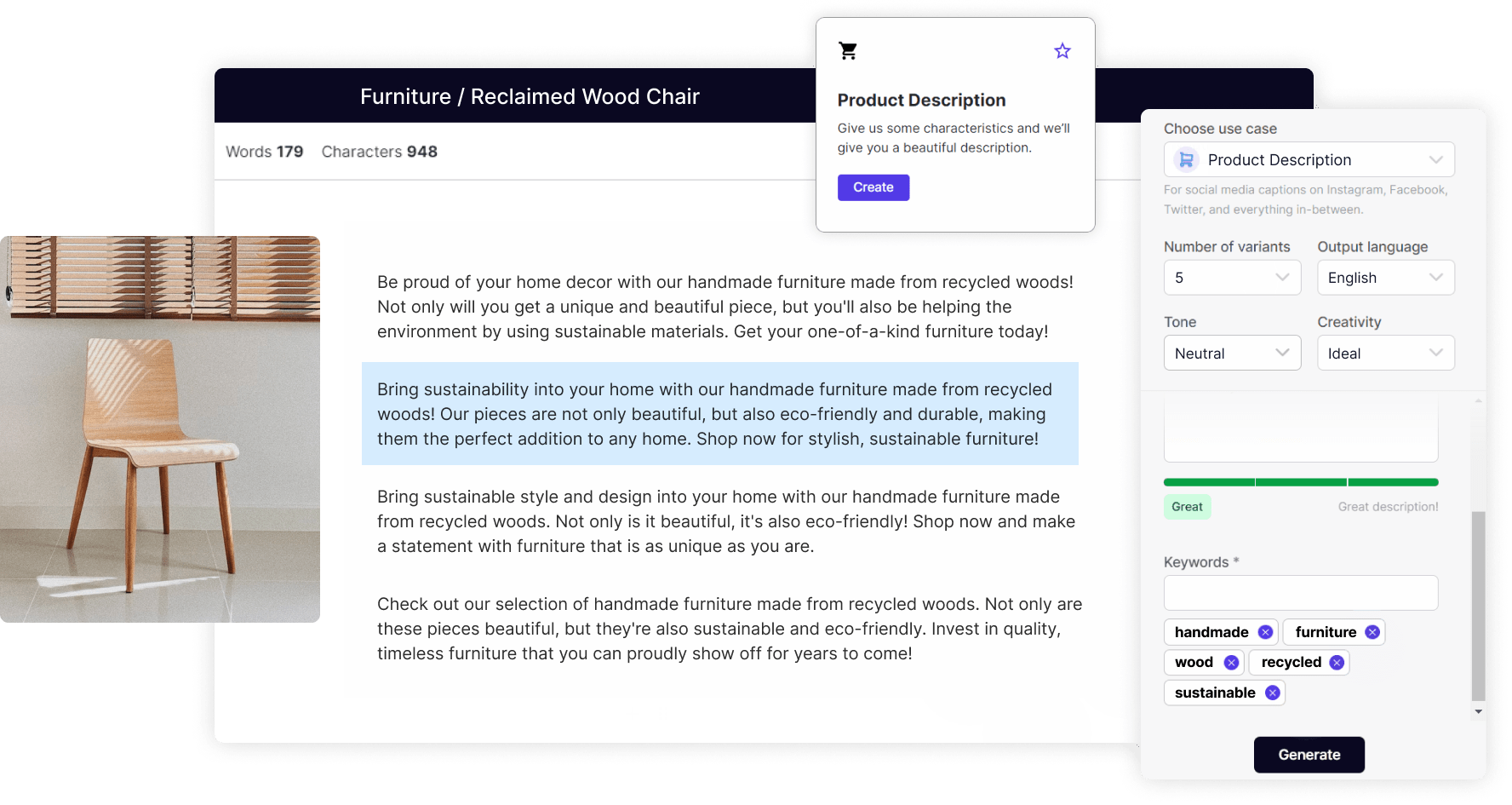
Task: Click the green description quality bar
Action: 1301,482
